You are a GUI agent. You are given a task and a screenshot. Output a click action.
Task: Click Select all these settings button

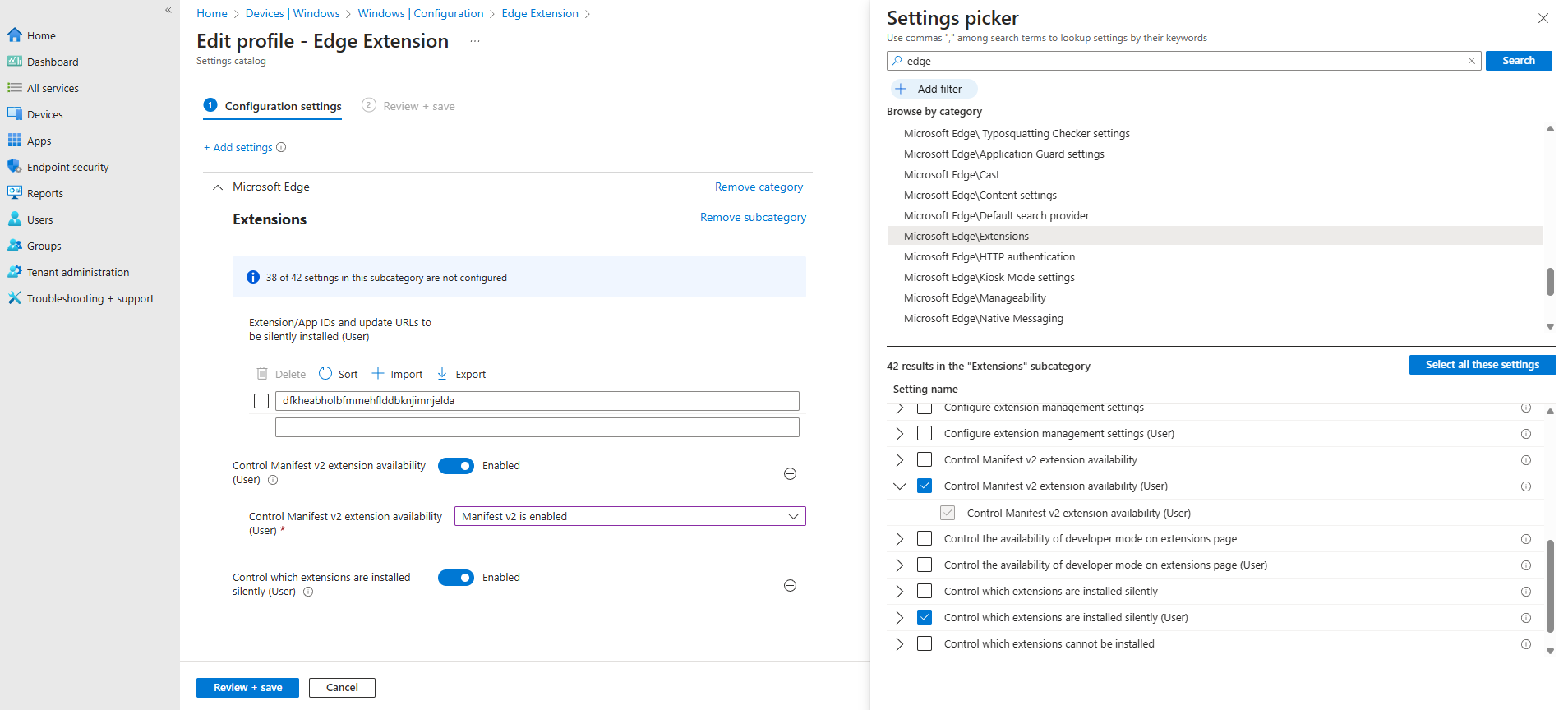pyautogui.click(x=1483, y=365)
